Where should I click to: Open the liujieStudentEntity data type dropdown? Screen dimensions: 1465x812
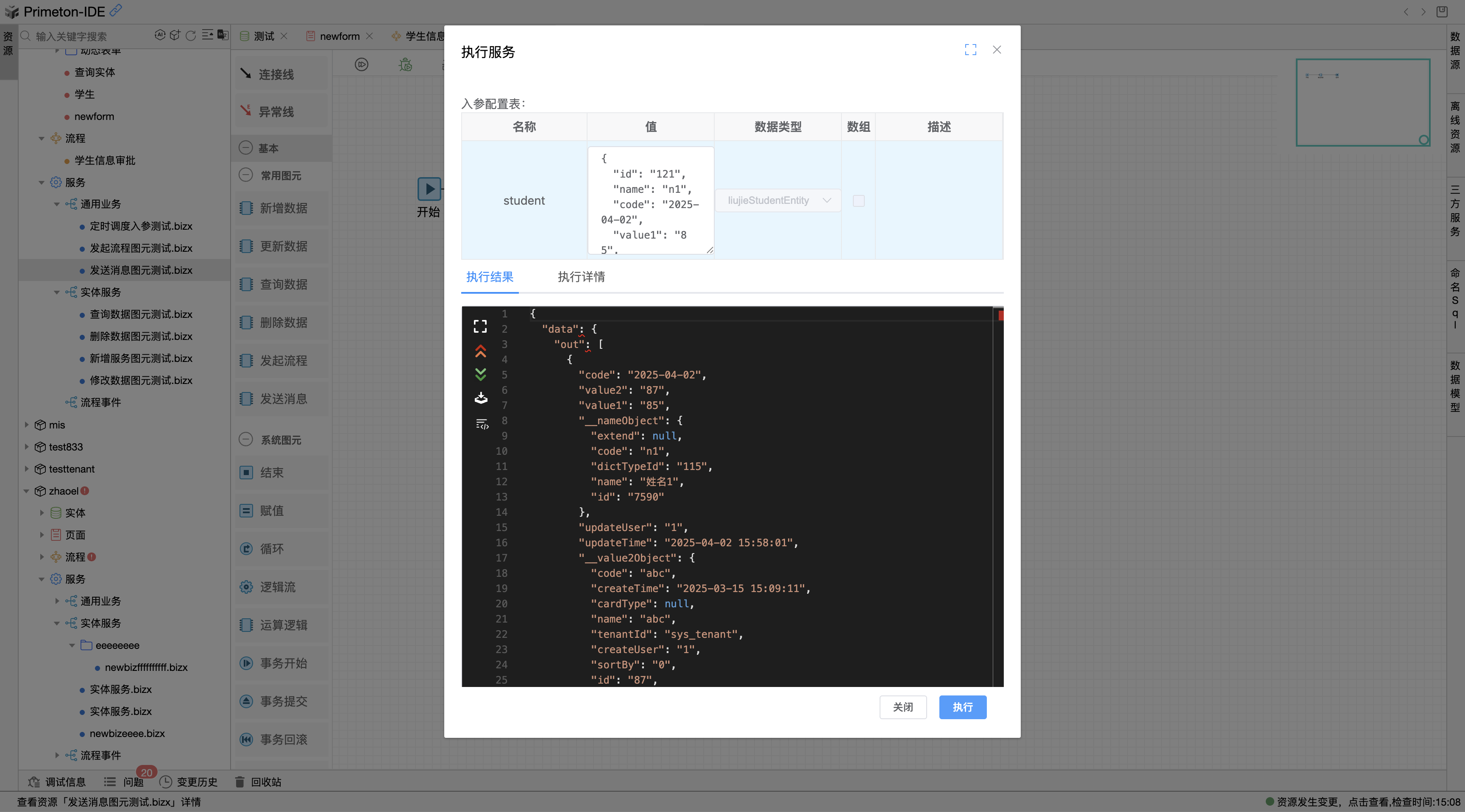pos(777,201)
